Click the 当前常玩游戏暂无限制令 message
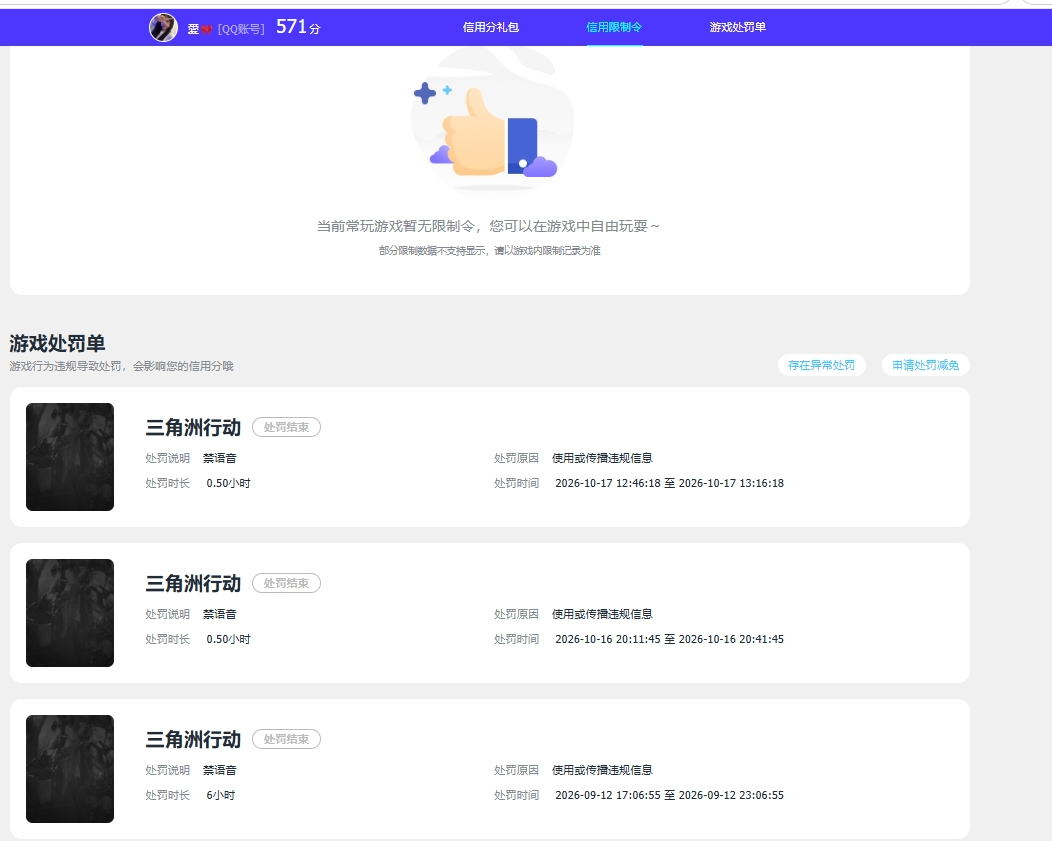 (x=488, y=226)
